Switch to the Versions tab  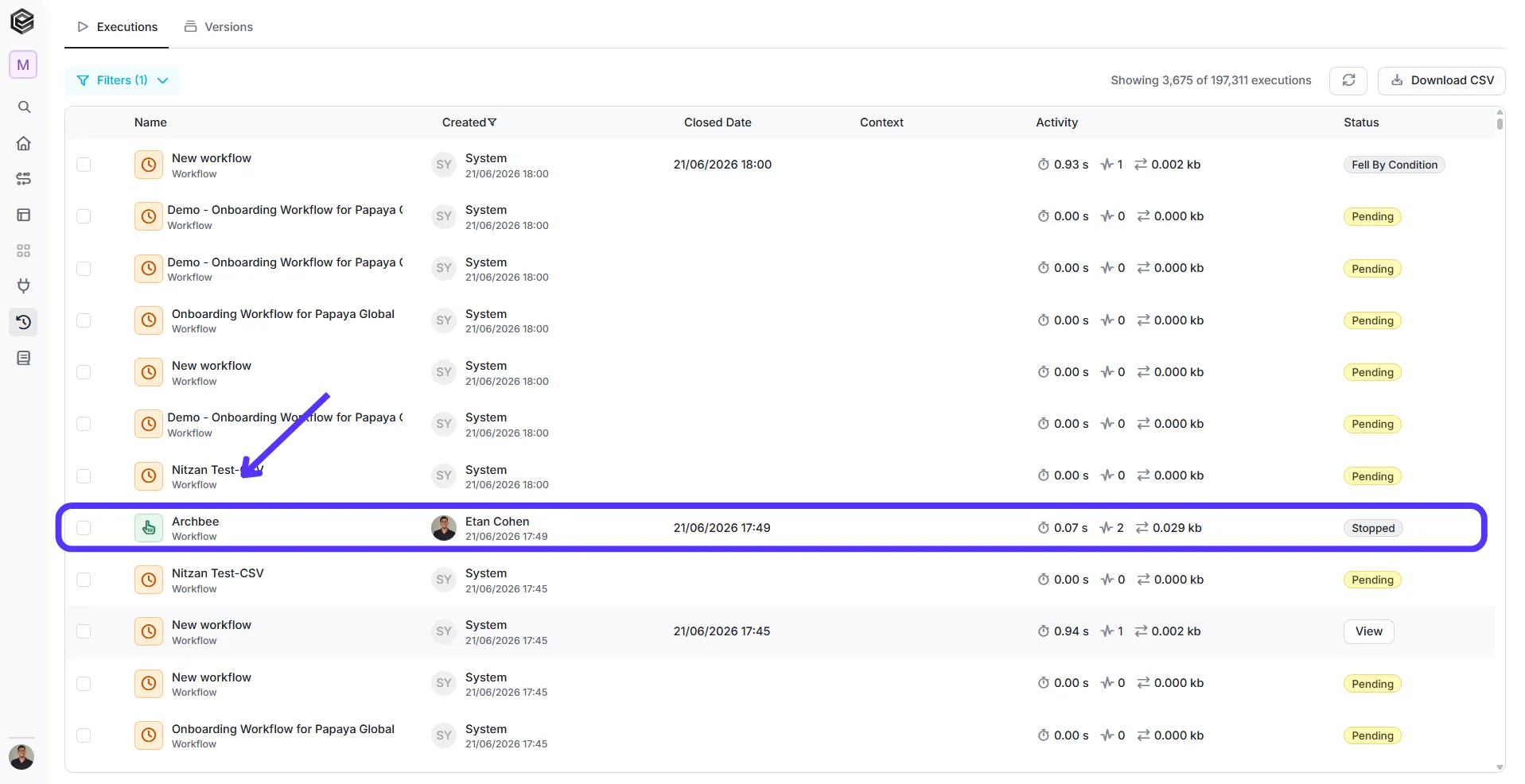point(219,27)
